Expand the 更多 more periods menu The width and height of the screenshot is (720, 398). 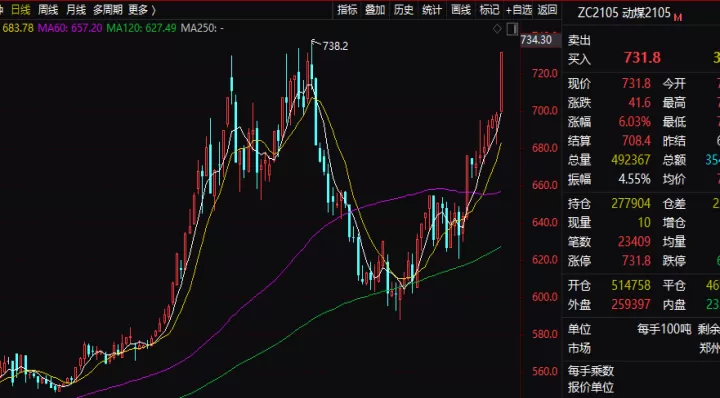pos(142,10)
